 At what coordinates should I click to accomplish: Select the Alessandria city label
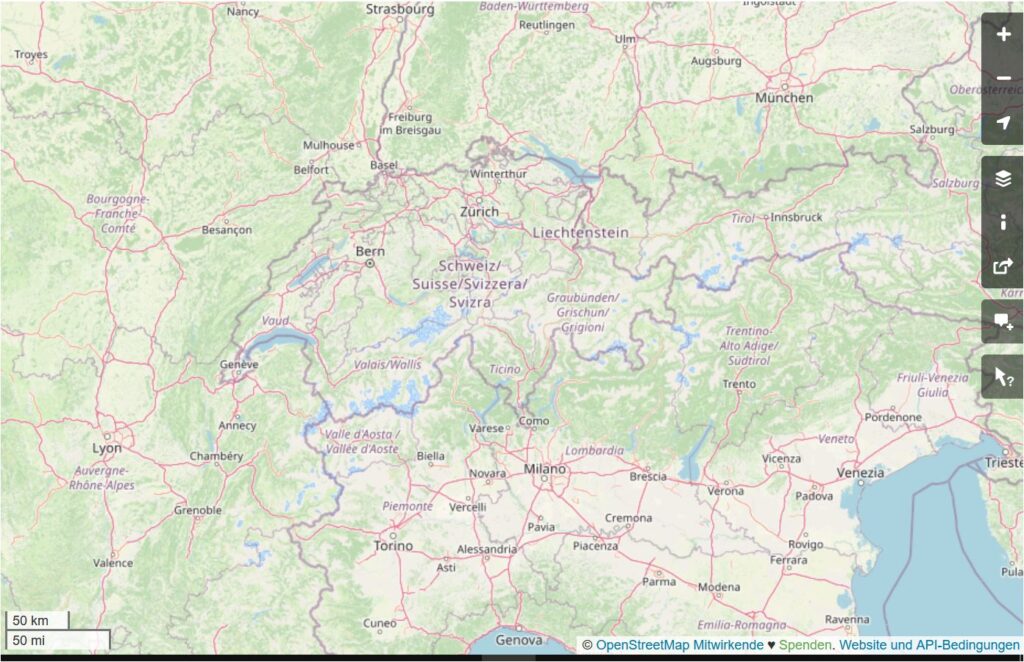click(x=487, y=550)
